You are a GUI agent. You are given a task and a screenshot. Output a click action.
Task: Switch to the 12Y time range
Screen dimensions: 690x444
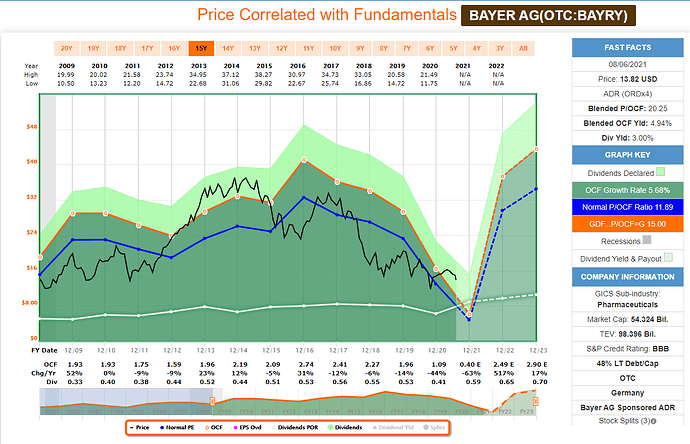pos(282,48)
